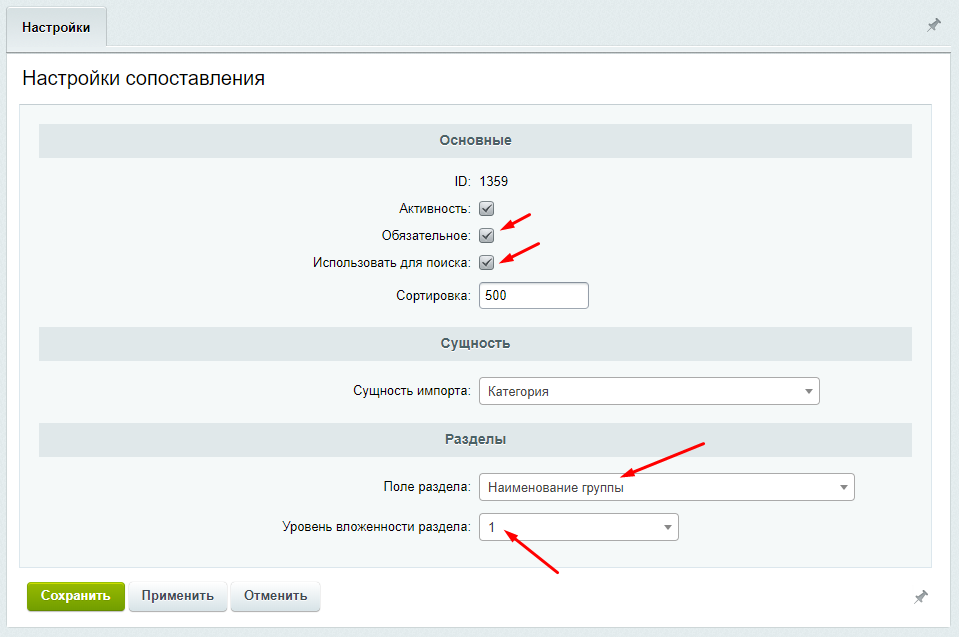Click the Разделы section header

tap(475, 440)
